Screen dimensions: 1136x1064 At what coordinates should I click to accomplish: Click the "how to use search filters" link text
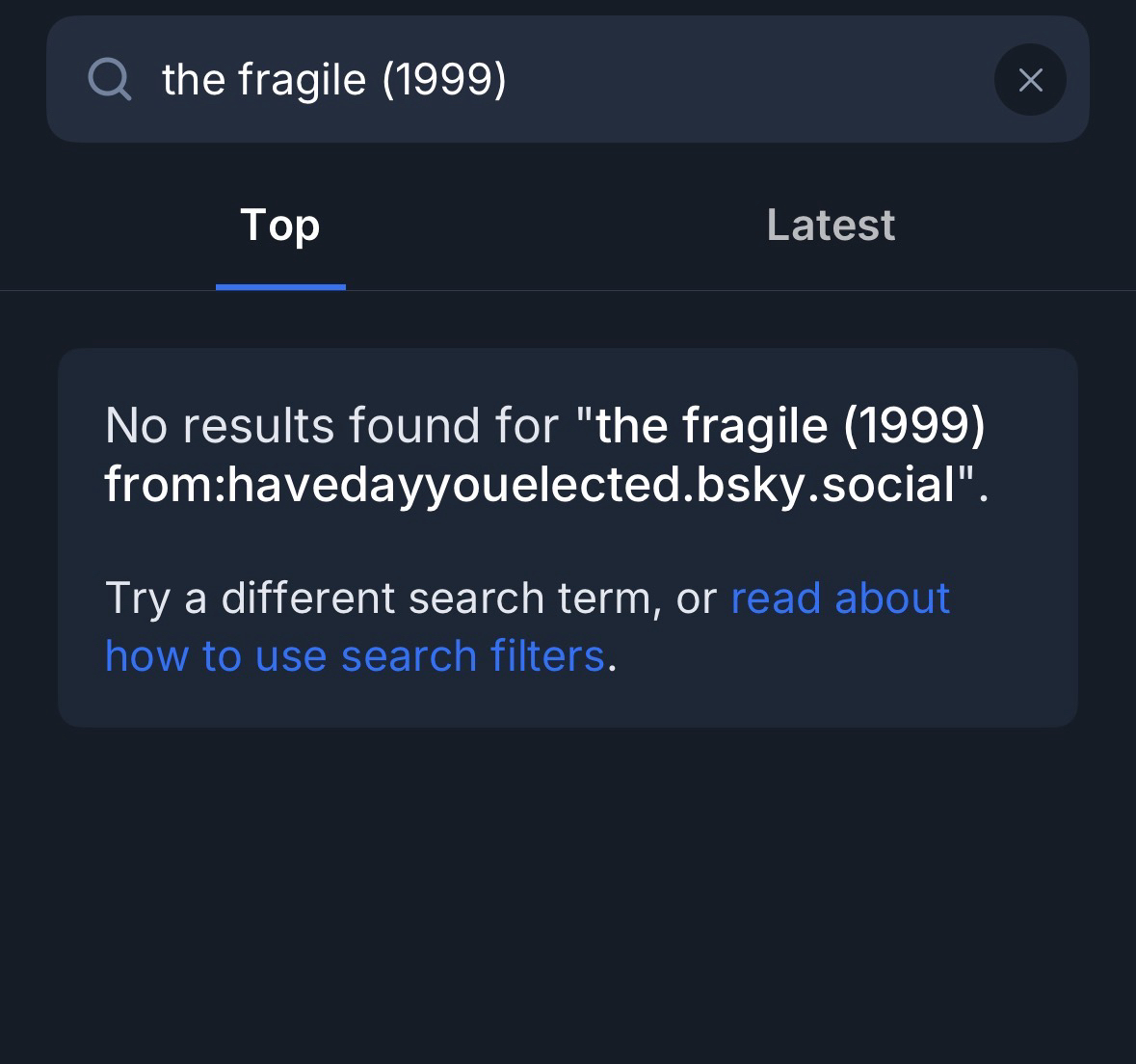[354, 656]
